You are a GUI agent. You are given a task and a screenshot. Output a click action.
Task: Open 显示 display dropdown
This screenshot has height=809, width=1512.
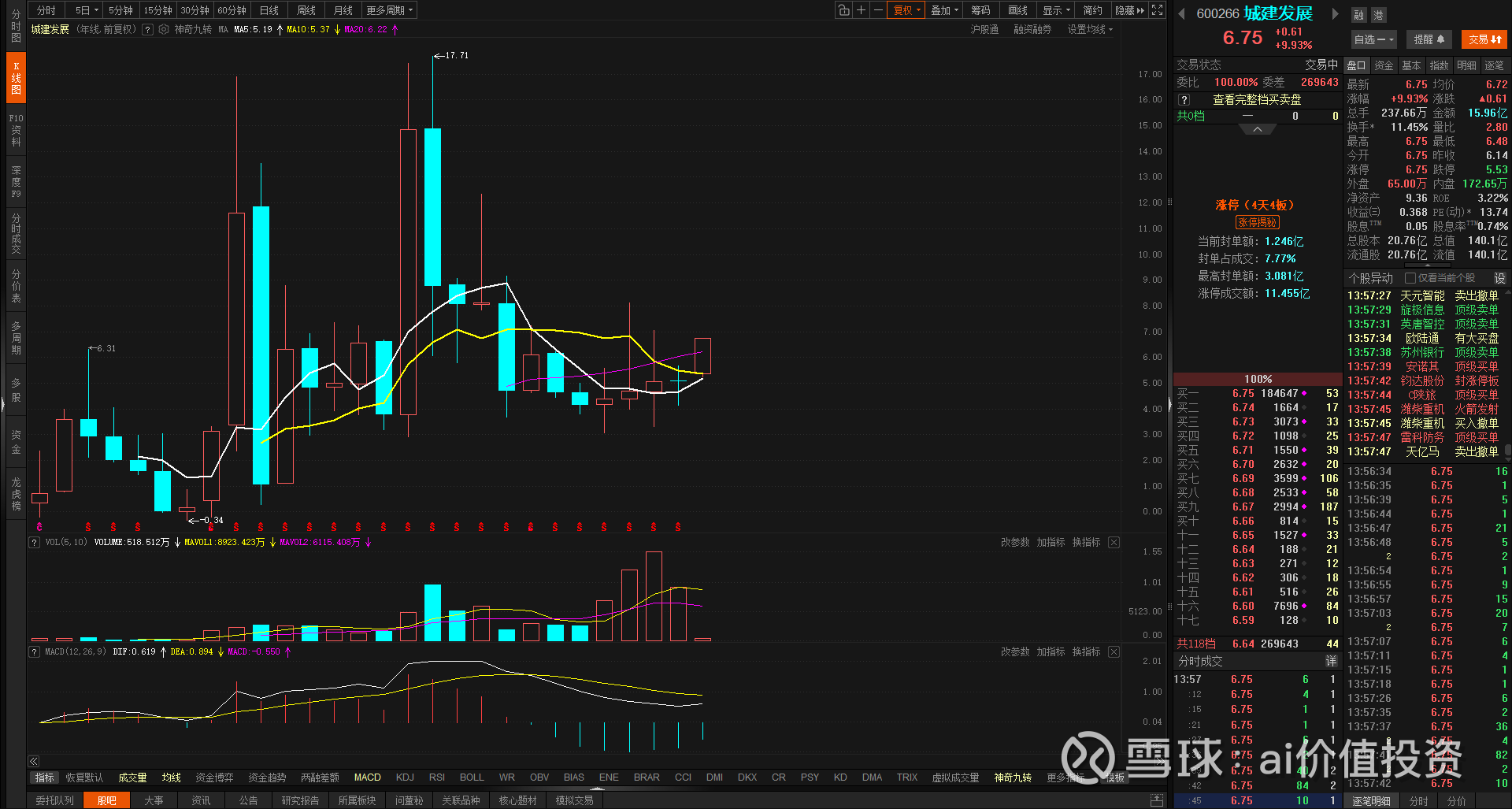coord(1056,10)
